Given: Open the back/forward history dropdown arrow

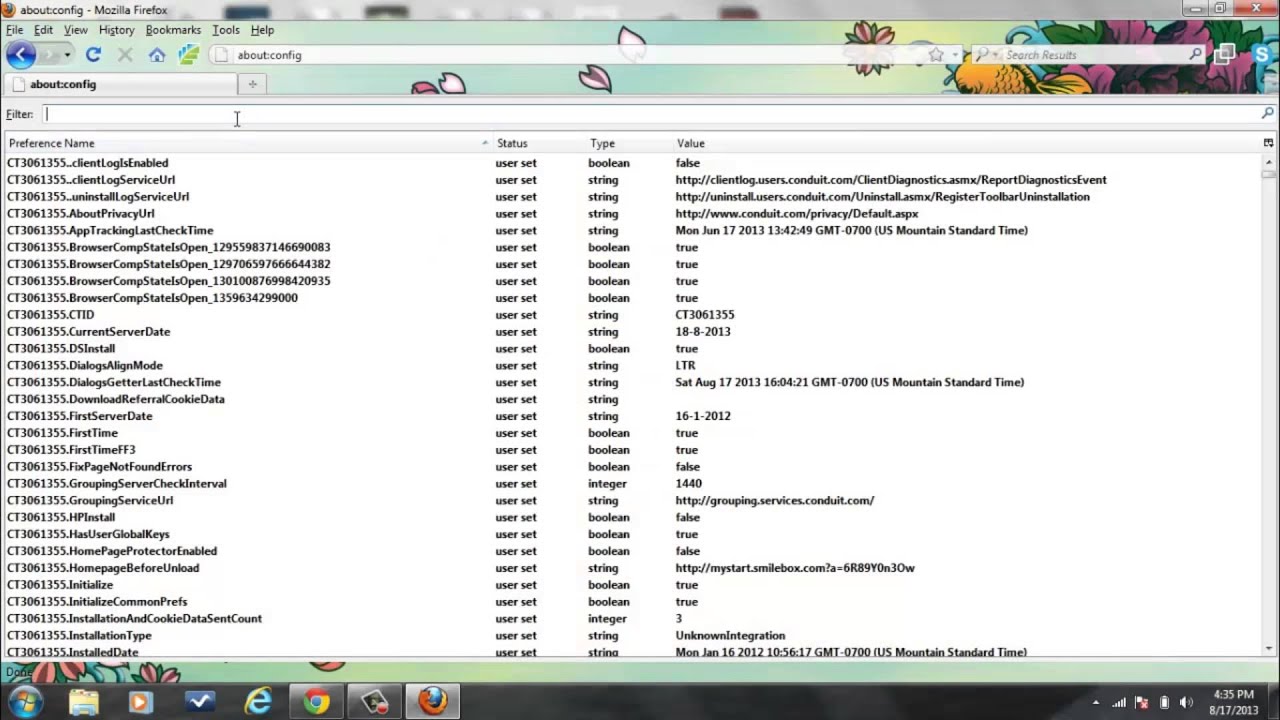Looking at the screenshot, I should (x=67, y=55).
